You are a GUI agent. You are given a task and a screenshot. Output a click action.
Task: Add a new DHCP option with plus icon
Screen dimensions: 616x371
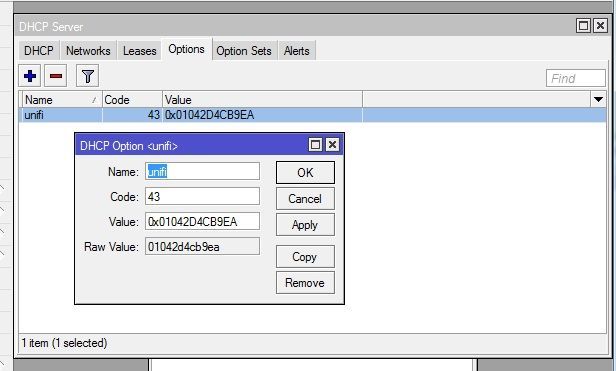coord(30,76)
